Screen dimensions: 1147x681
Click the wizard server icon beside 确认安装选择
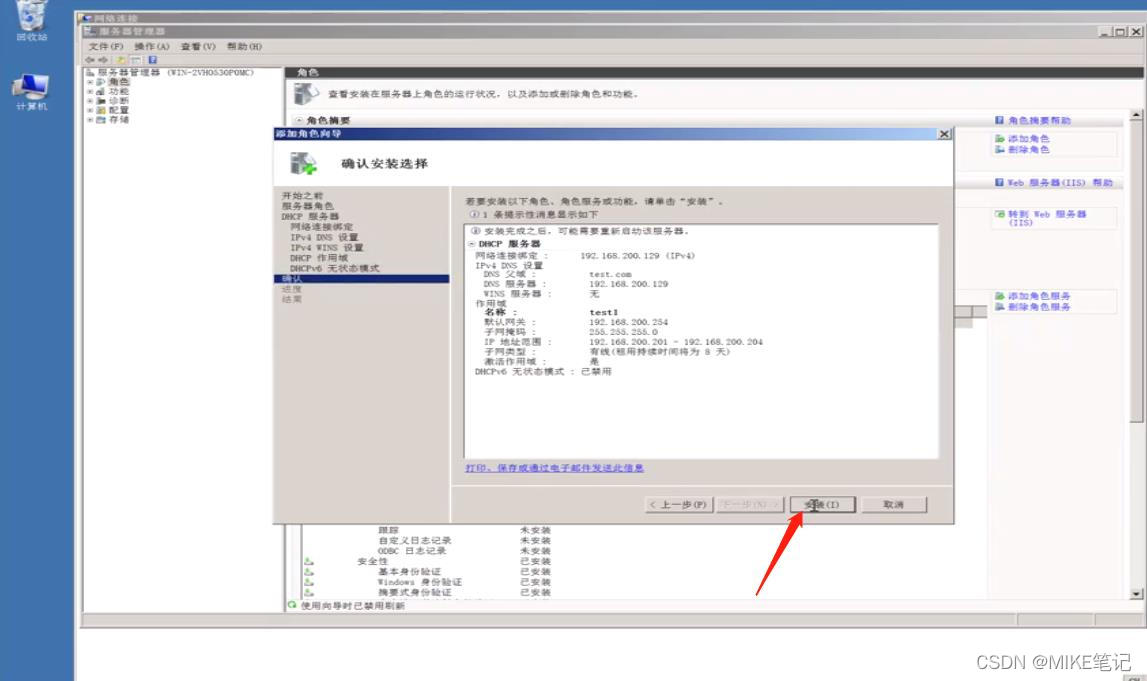(303, 163)
